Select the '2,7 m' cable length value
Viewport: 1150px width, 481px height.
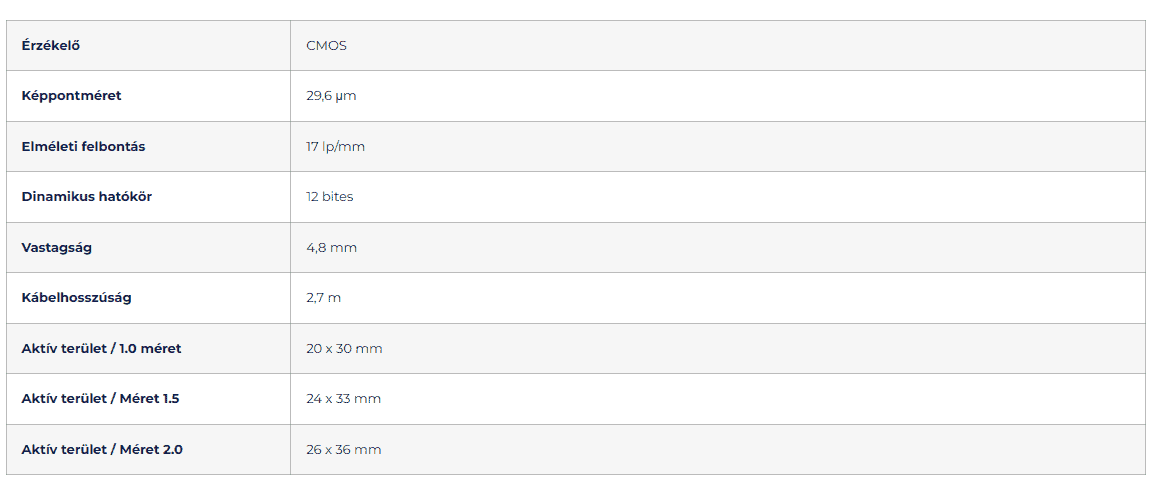click(x=324, y=298)
